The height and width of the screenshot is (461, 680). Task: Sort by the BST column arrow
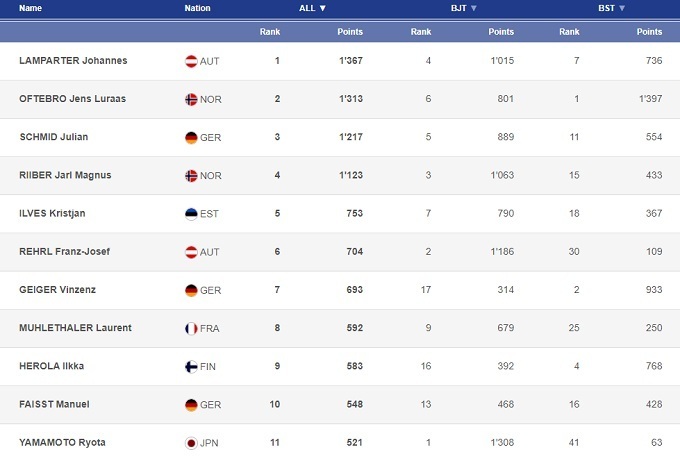click(622, 8)
